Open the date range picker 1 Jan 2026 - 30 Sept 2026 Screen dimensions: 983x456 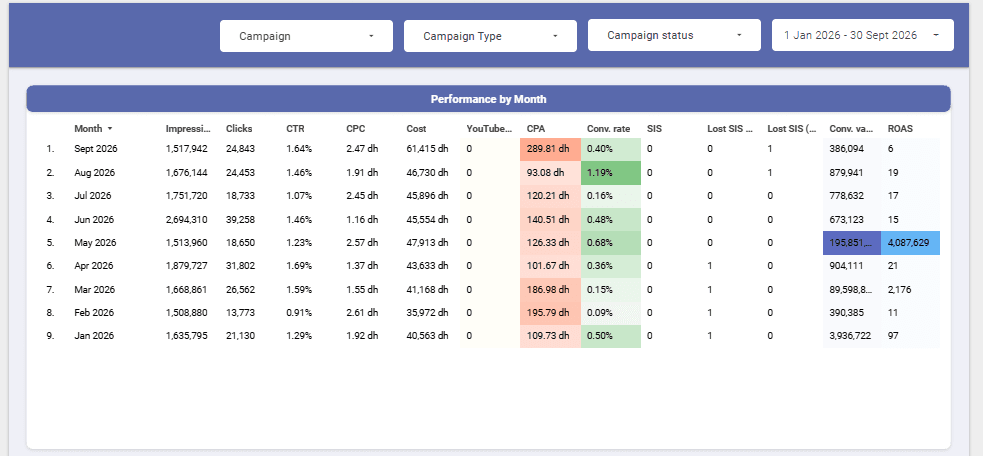coord(863,35)
